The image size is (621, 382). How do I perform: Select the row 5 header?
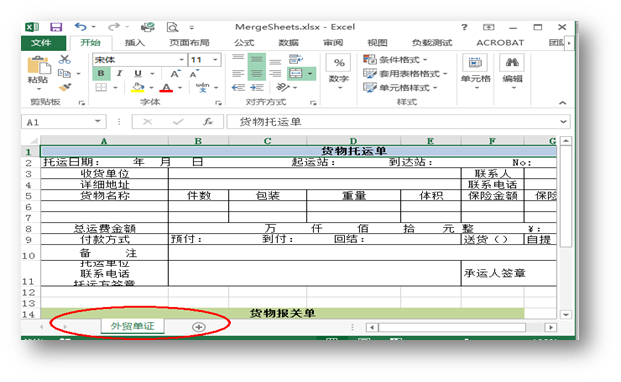click(30, 196)
